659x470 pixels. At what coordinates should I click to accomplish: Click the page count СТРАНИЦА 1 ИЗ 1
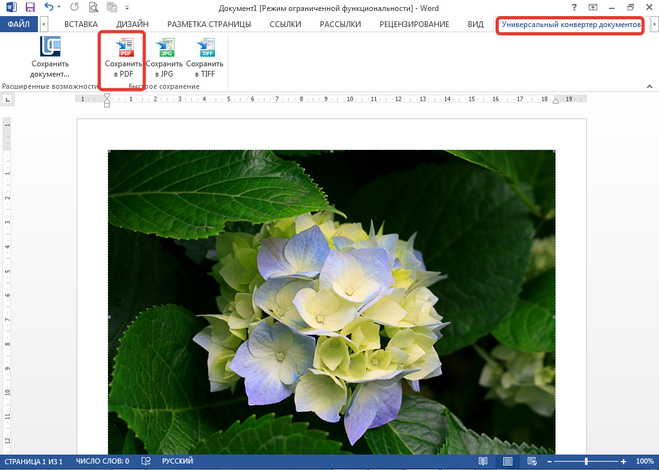point(33,462)
